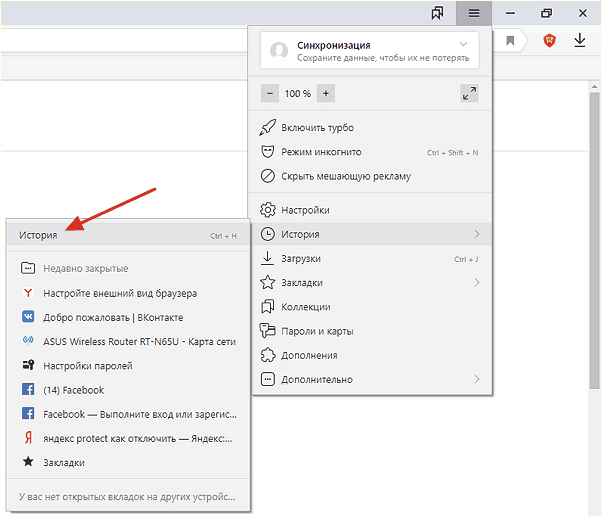Decrease zoom with the minus button
This screenshot has width=602, height=517.
coord(270,93)
